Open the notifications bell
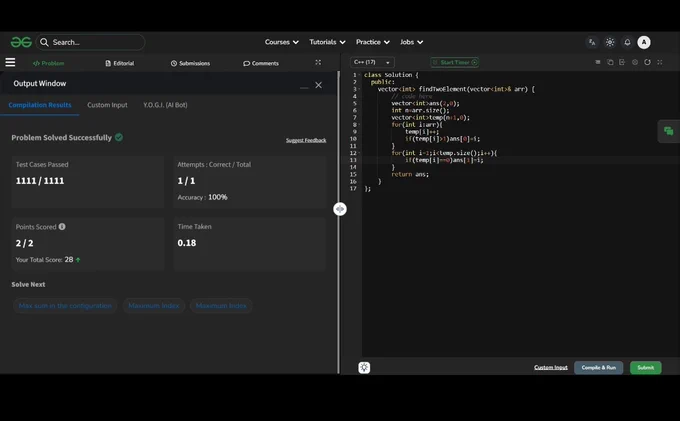 [x=627, y=42]
